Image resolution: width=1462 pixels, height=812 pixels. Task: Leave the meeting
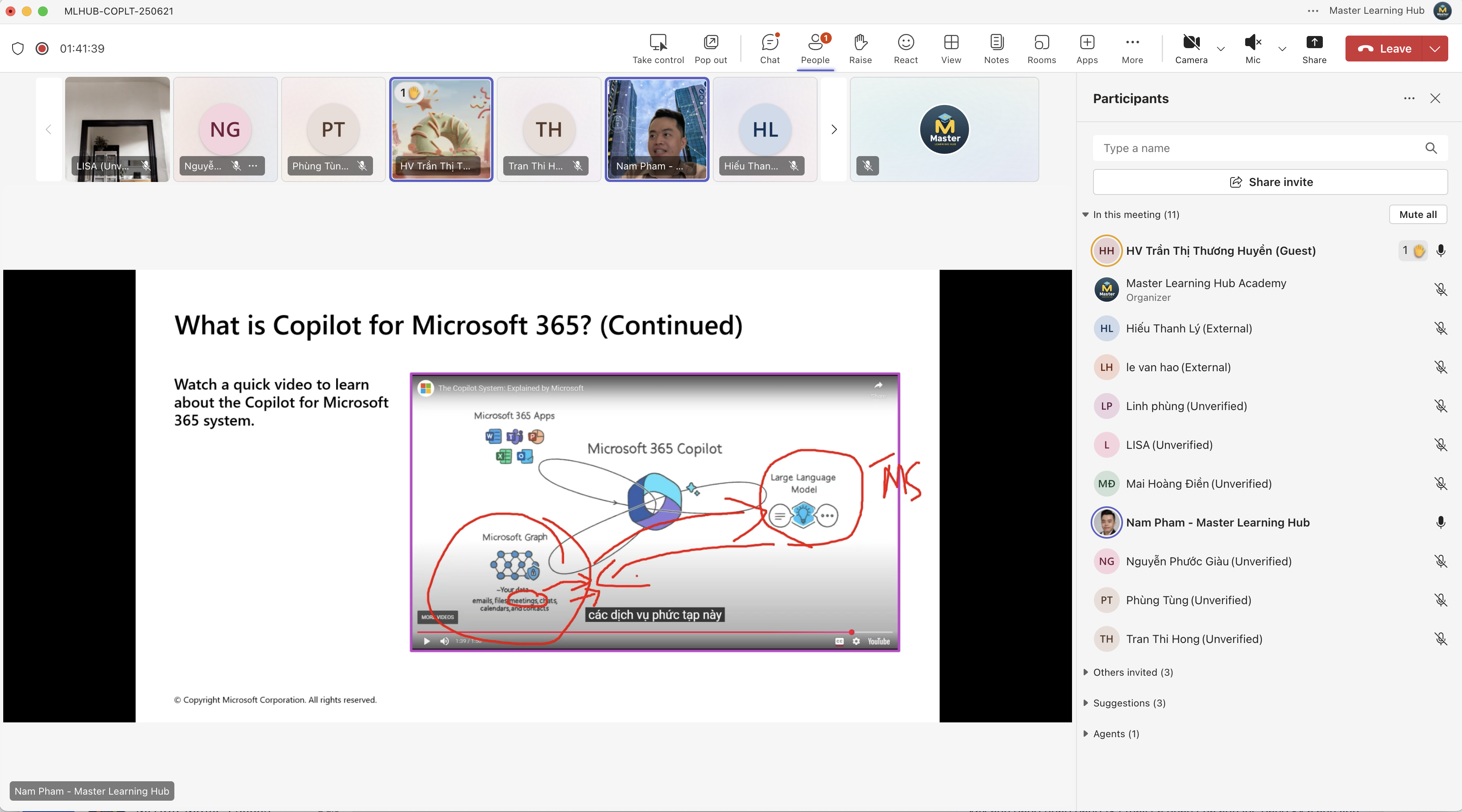click(x=1384, y=49)
